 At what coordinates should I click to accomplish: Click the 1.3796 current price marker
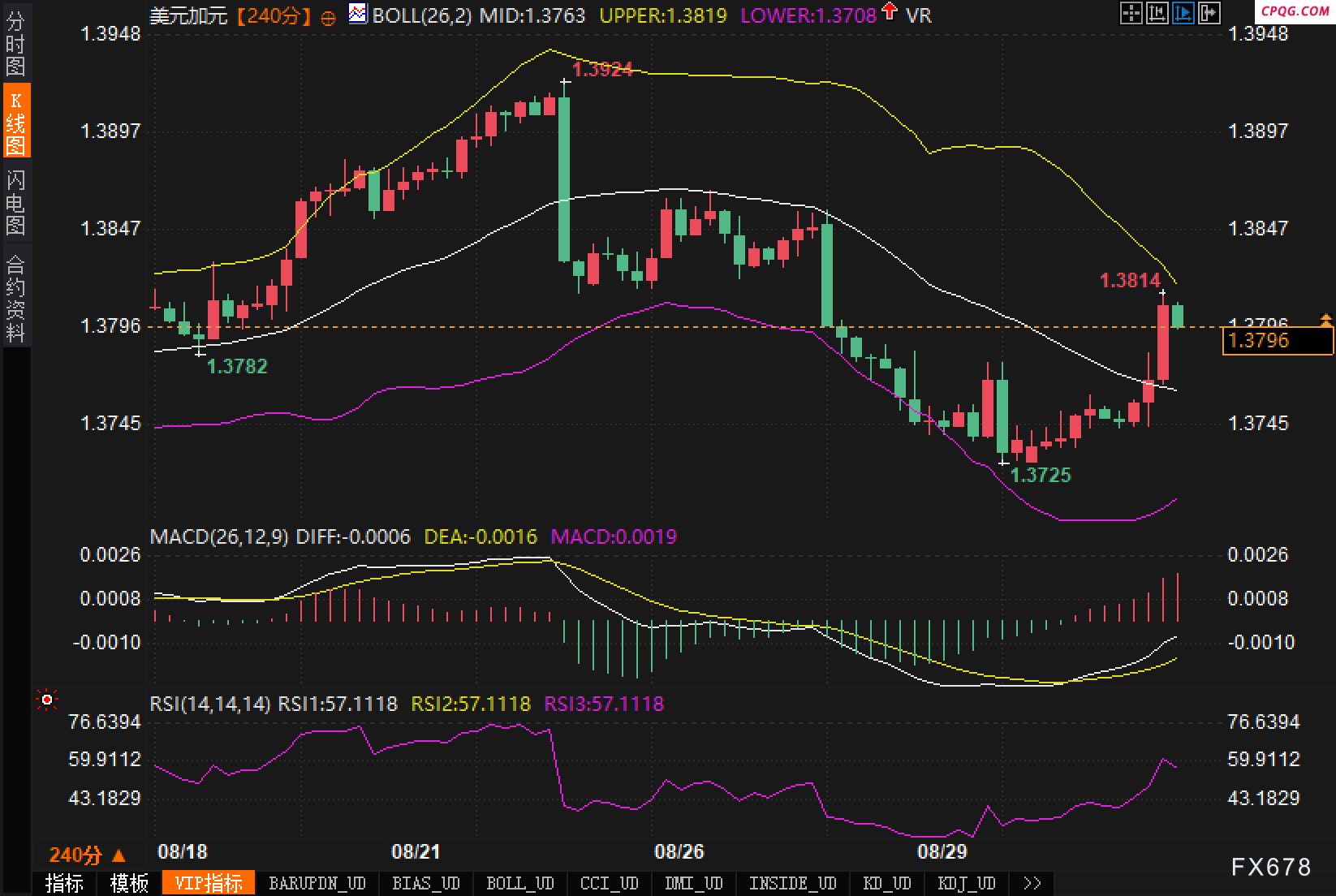coord(1277,341)
